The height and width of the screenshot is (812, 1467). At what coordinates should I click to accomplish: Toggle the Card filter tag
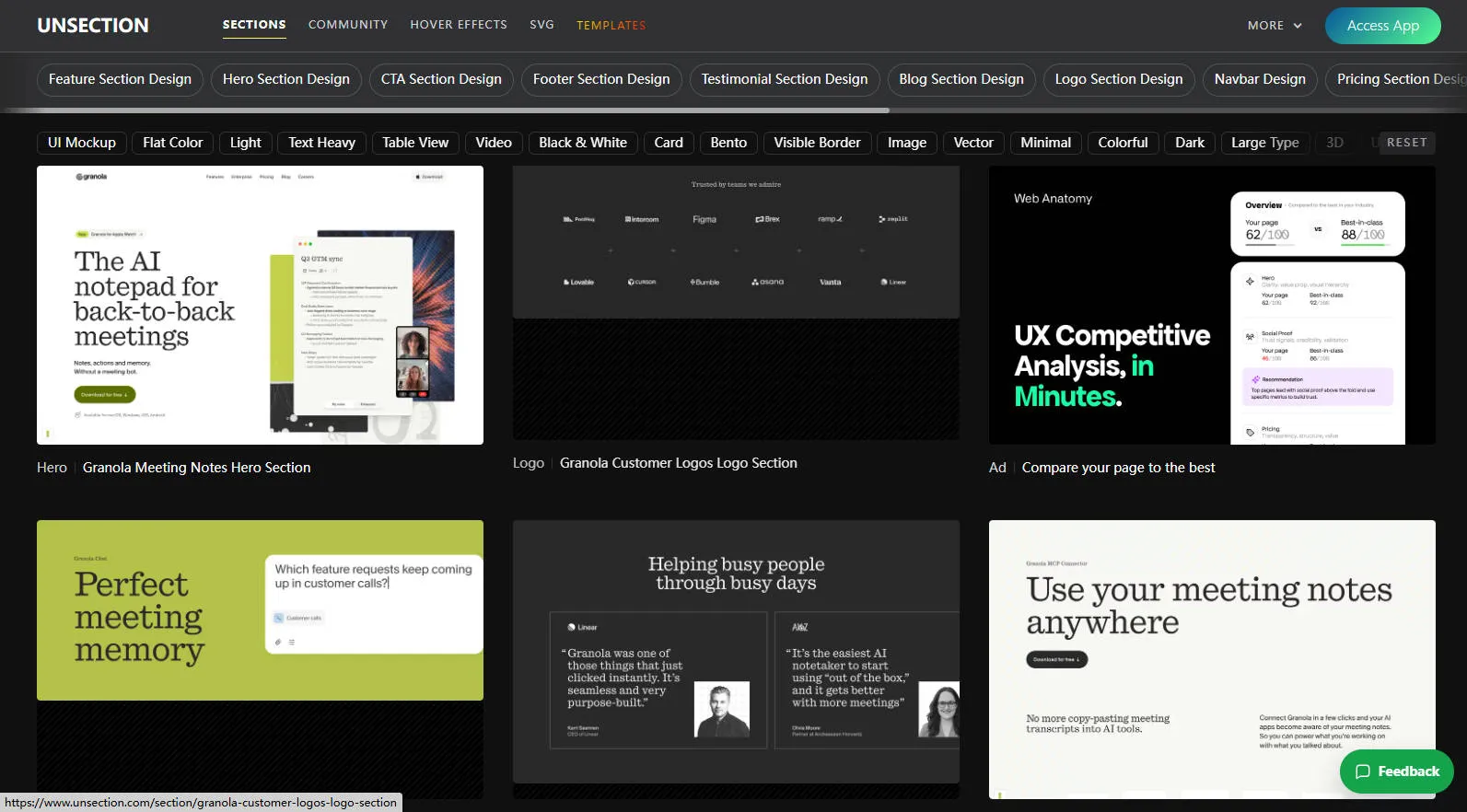(669, 143)
